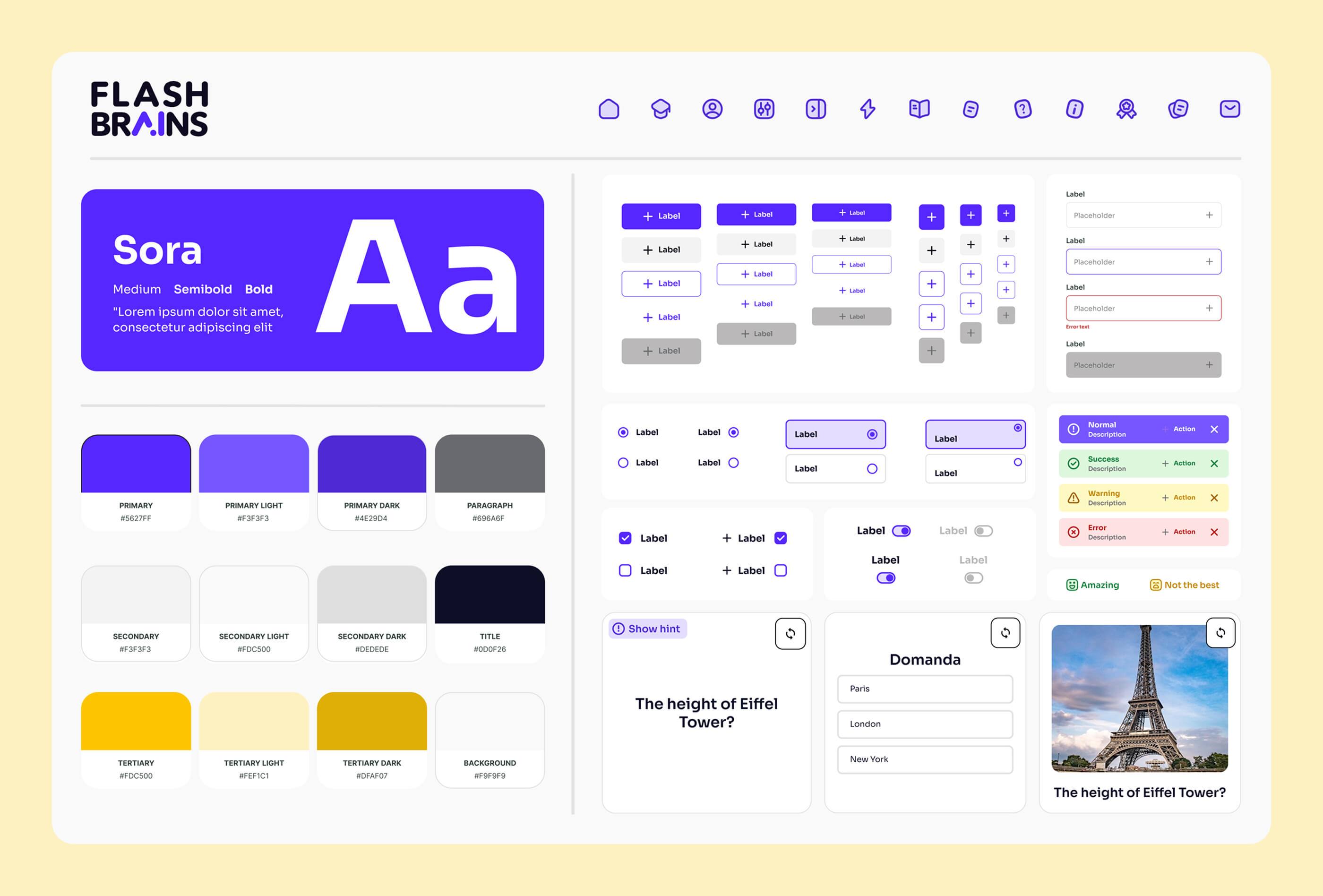Click the home icon in the icon row
The height and width of the screenshot is (896, 1323).
point(609,109)
